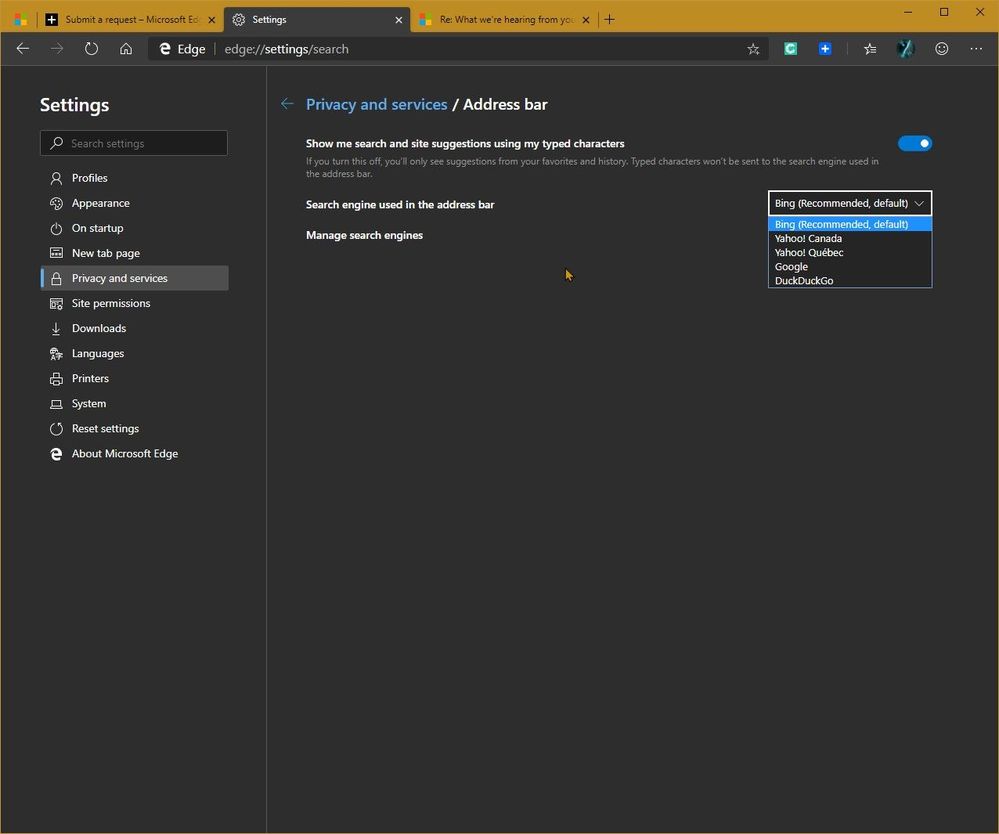The image size is (999, 834).
Task: Select Google from search engine list
Action: [x=791, y=267]
